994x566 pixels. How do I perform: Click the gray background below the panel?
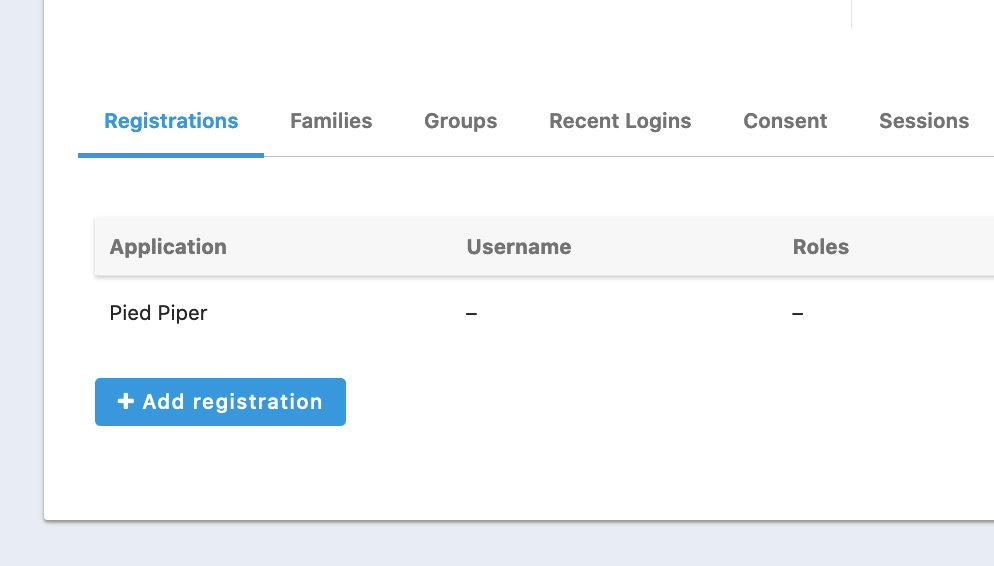[500, 545]
